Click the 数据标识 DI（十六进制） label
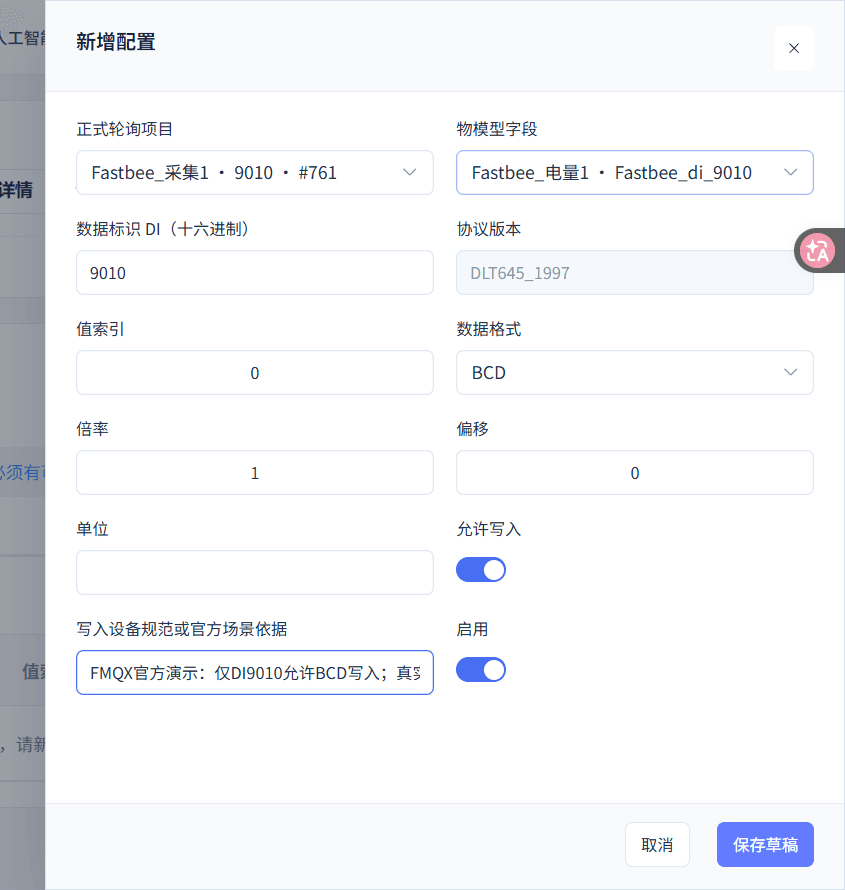 pyautogui.click(x=163, y=229)
